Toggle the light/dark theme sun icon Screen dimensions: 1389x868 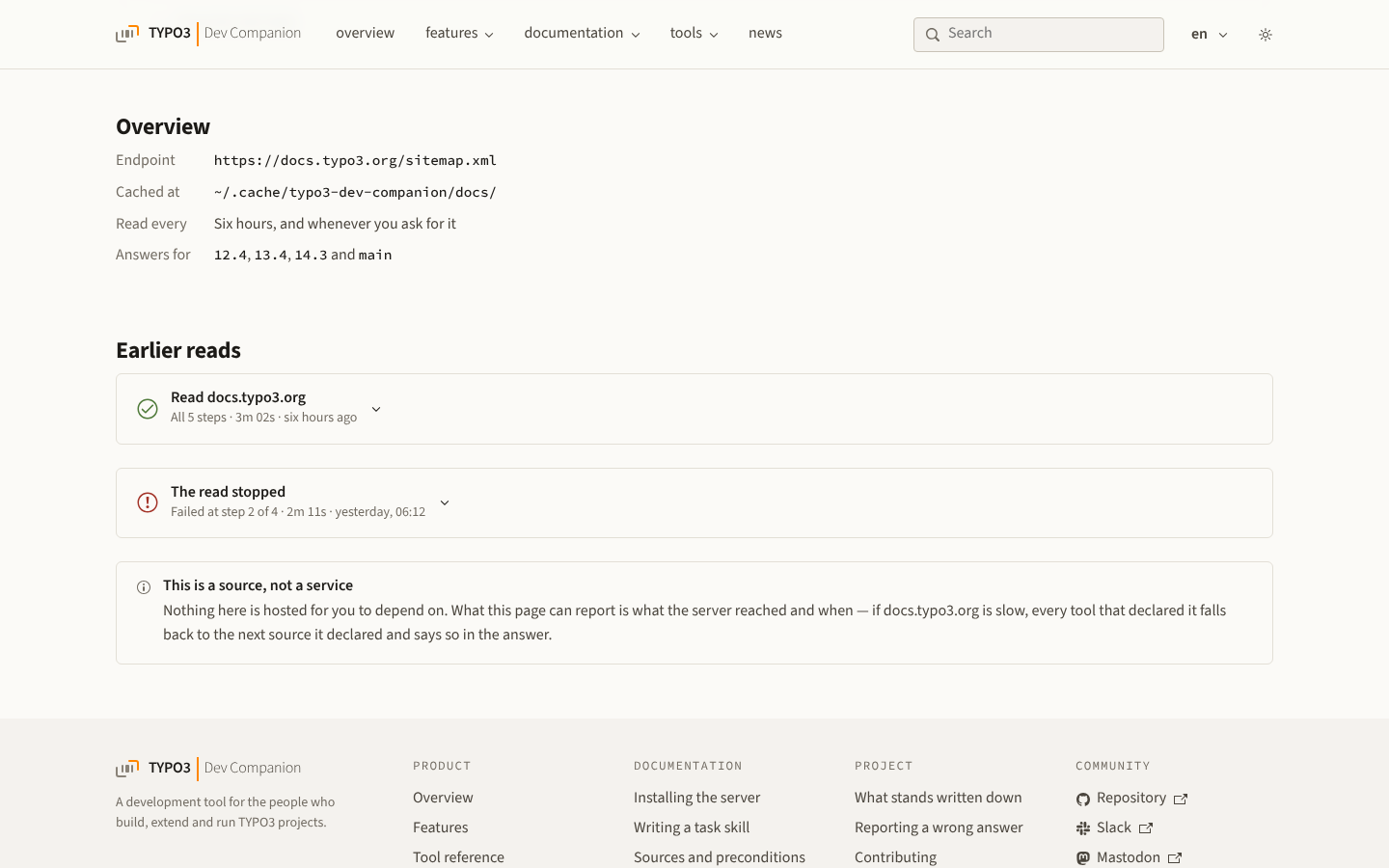[1266, 35]
